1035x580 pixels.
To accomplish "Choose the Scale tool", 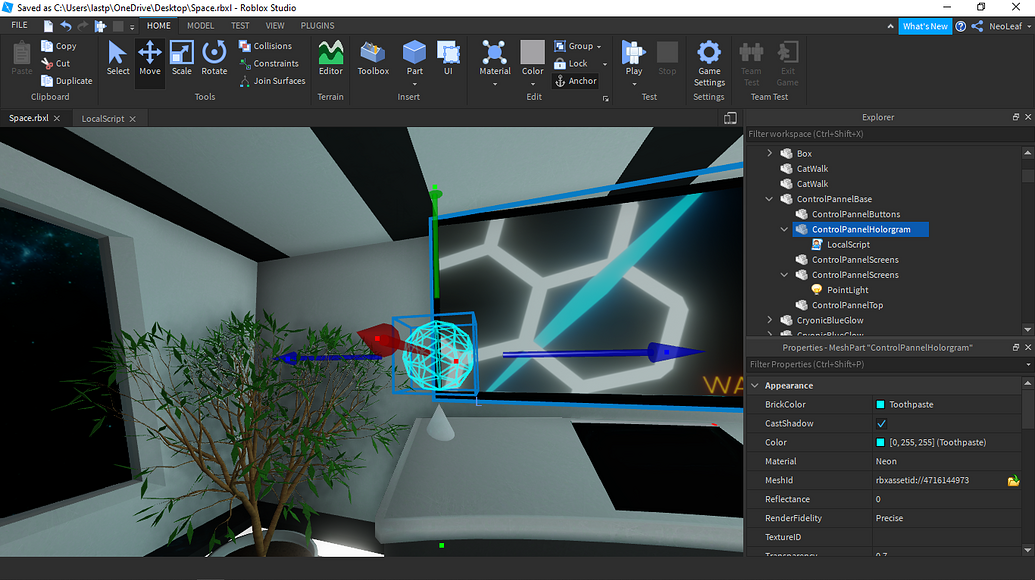I will coord(182,58).
